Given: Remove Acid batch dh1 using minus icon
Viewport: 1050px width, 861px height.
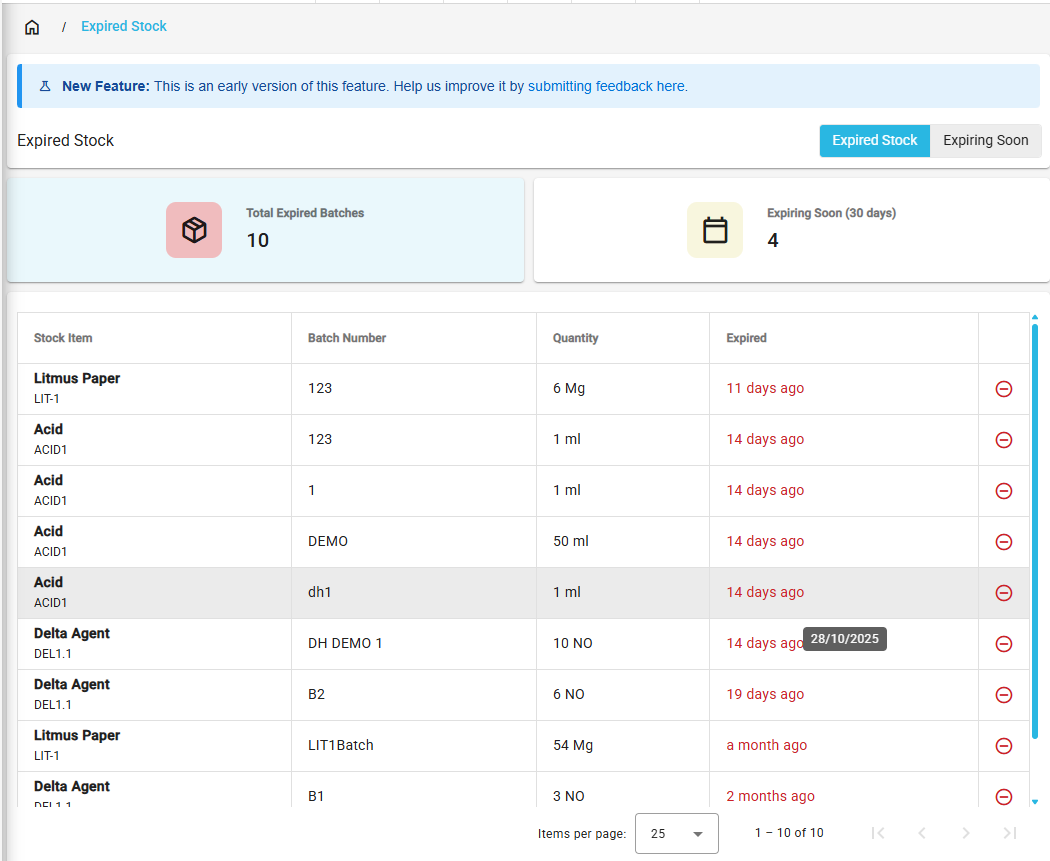Looking at the screenshot, I should click(1004, 593).
